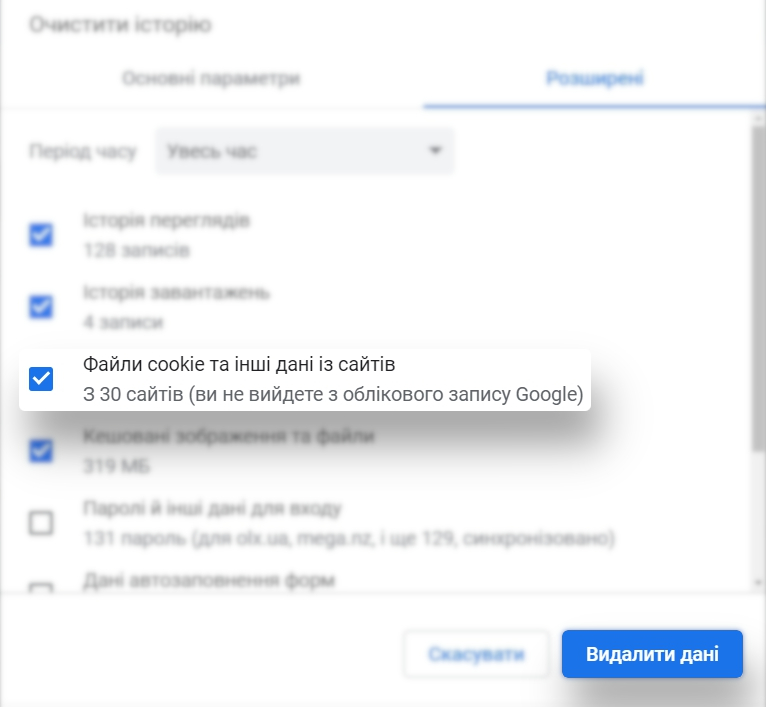Click the vertical scrollbar thumb
The image size is (766, 707).
(x=758, y=290)
